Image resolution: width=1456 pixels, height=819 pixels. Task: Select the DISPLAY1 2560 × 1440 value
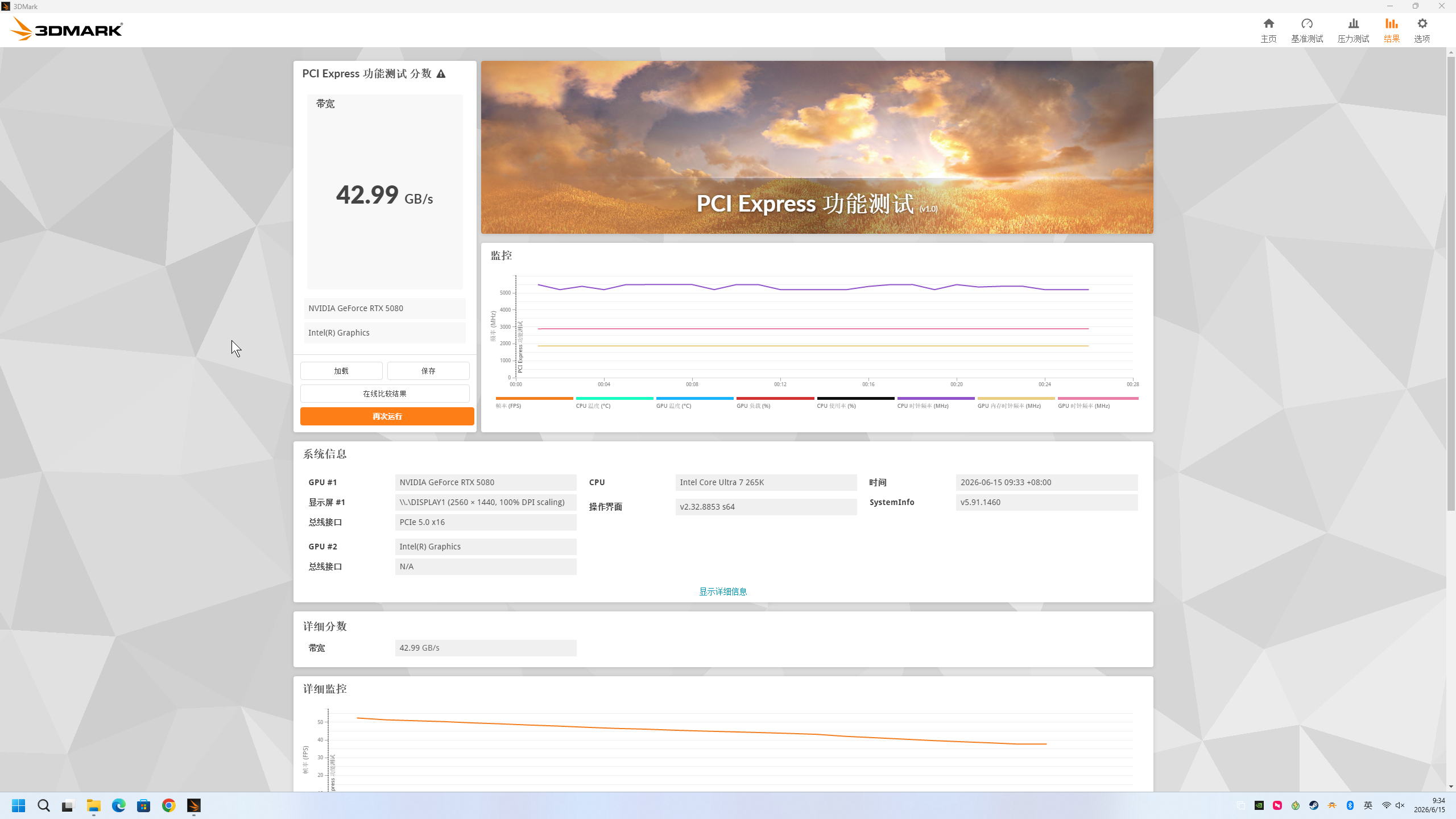point(486,502)
